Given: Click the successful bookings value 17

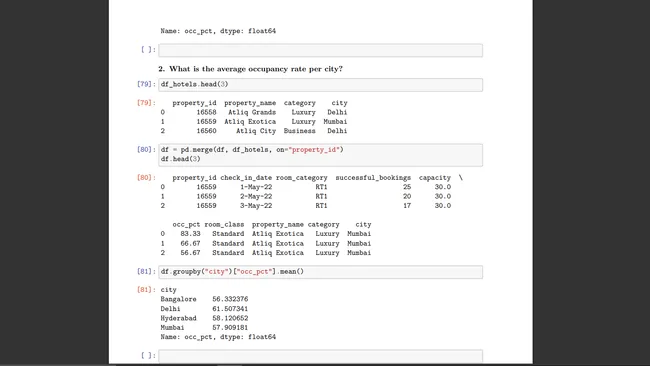Looking at the screenshot, I should 407,206.
